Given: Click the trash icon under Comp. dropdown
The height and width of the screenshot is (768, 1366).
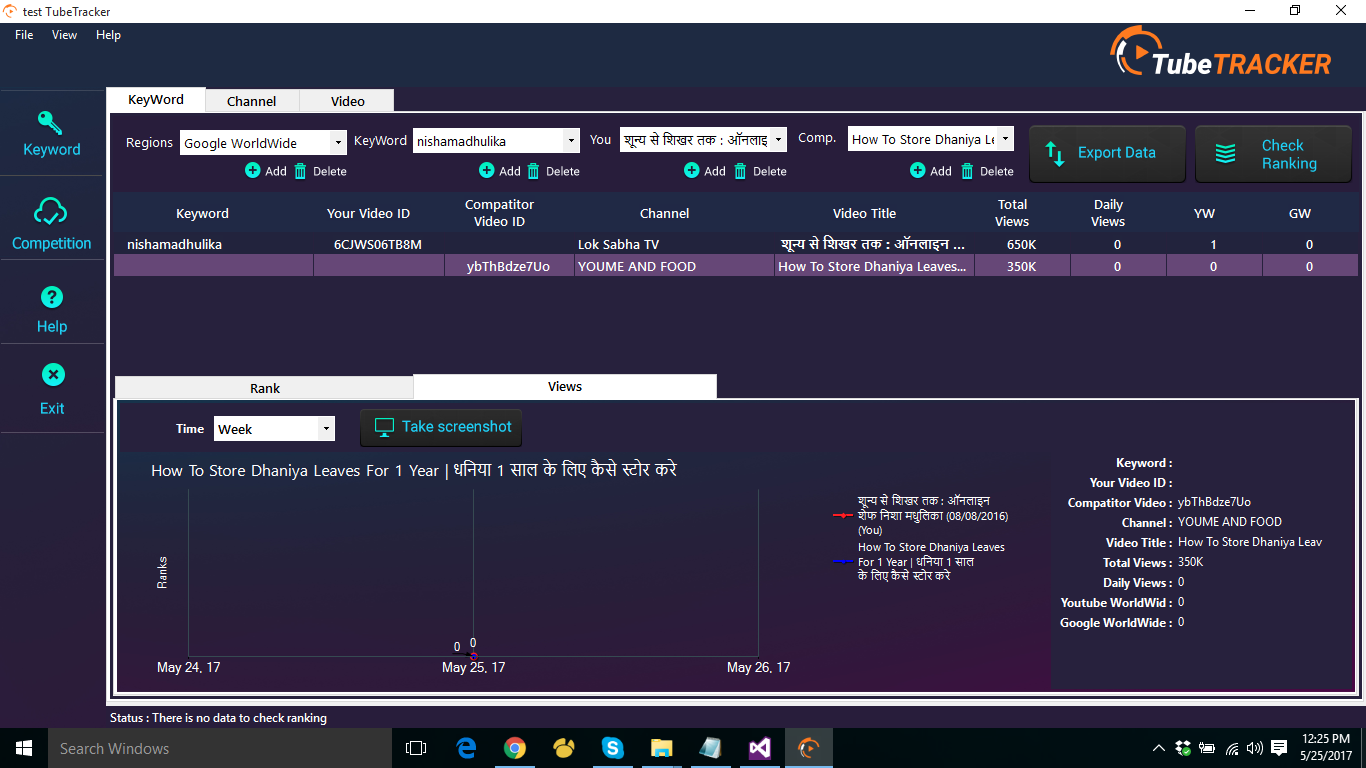Looking at the screenshot, I should tap(967, 171).
